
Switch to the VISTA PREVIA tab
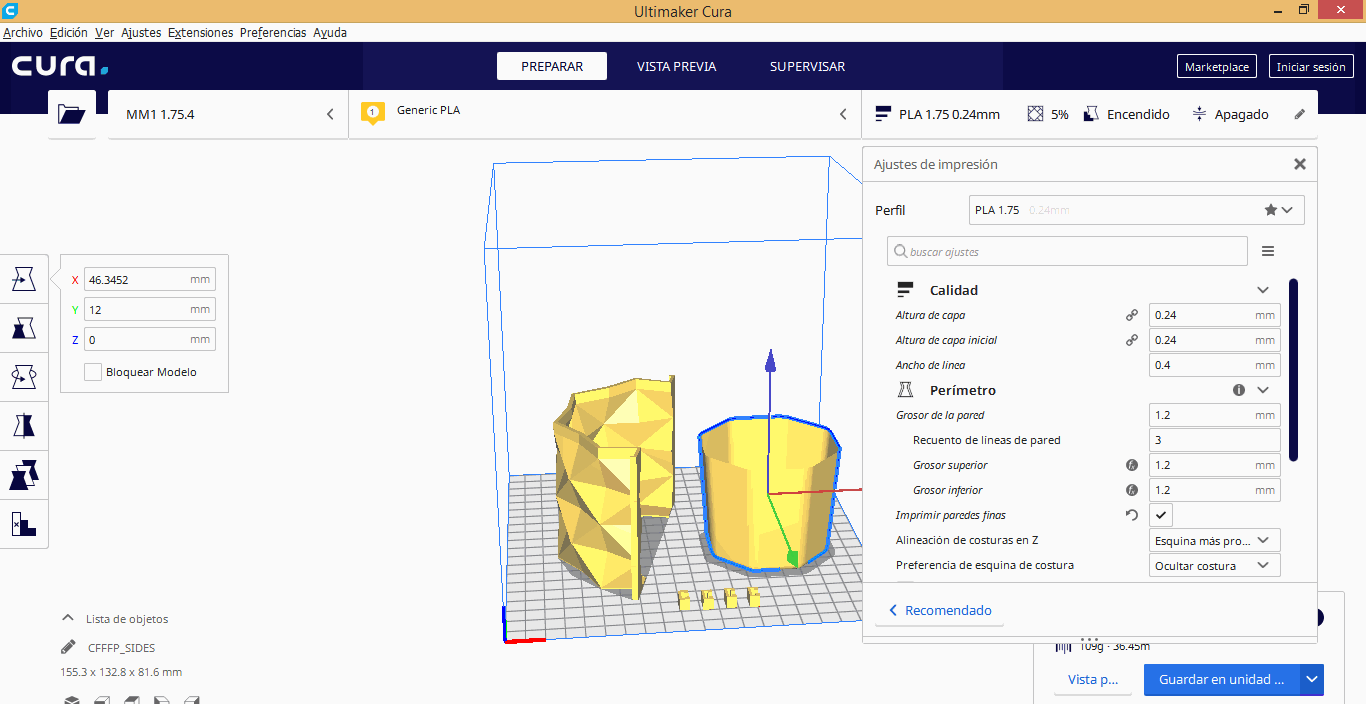[676, 67]
